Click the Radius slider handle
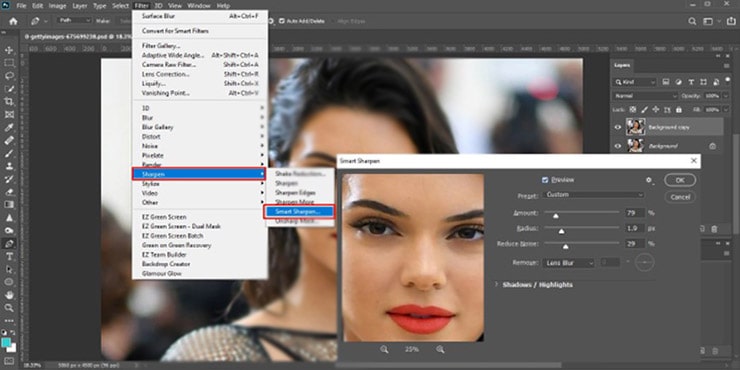Viewport: 740px width, 370px height. (x=561, y=231)
